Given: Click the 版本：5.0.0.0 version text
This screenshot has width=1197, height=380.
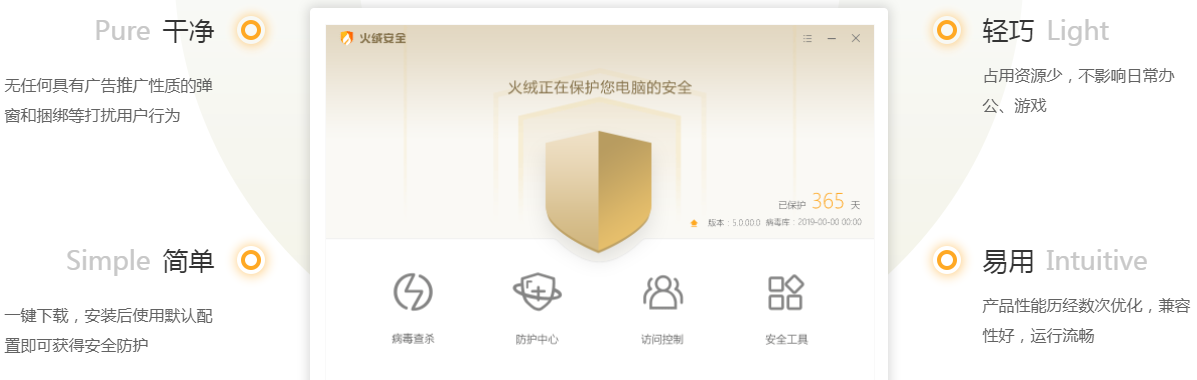Looking at the screenshot, I should (x=734, y=223).
